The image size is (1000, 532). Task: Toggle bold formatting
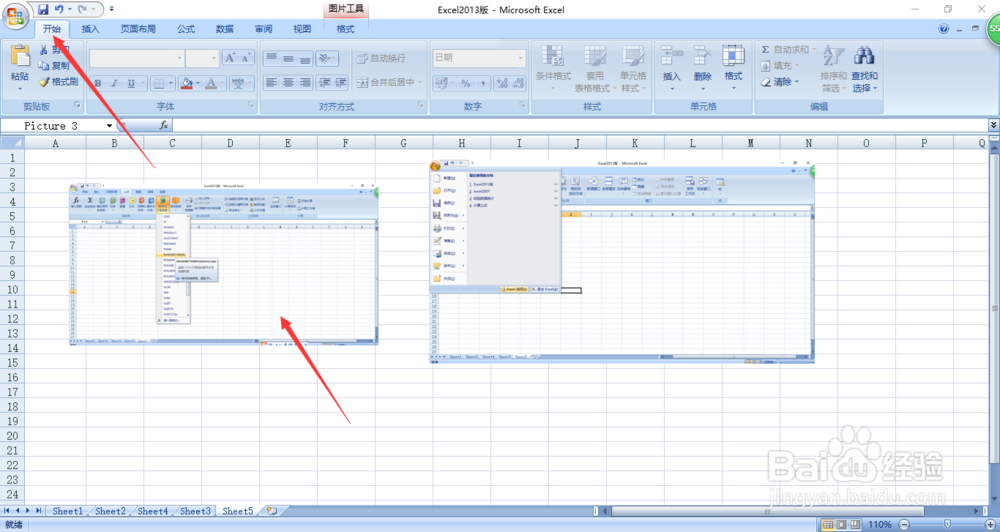(98, 83)
